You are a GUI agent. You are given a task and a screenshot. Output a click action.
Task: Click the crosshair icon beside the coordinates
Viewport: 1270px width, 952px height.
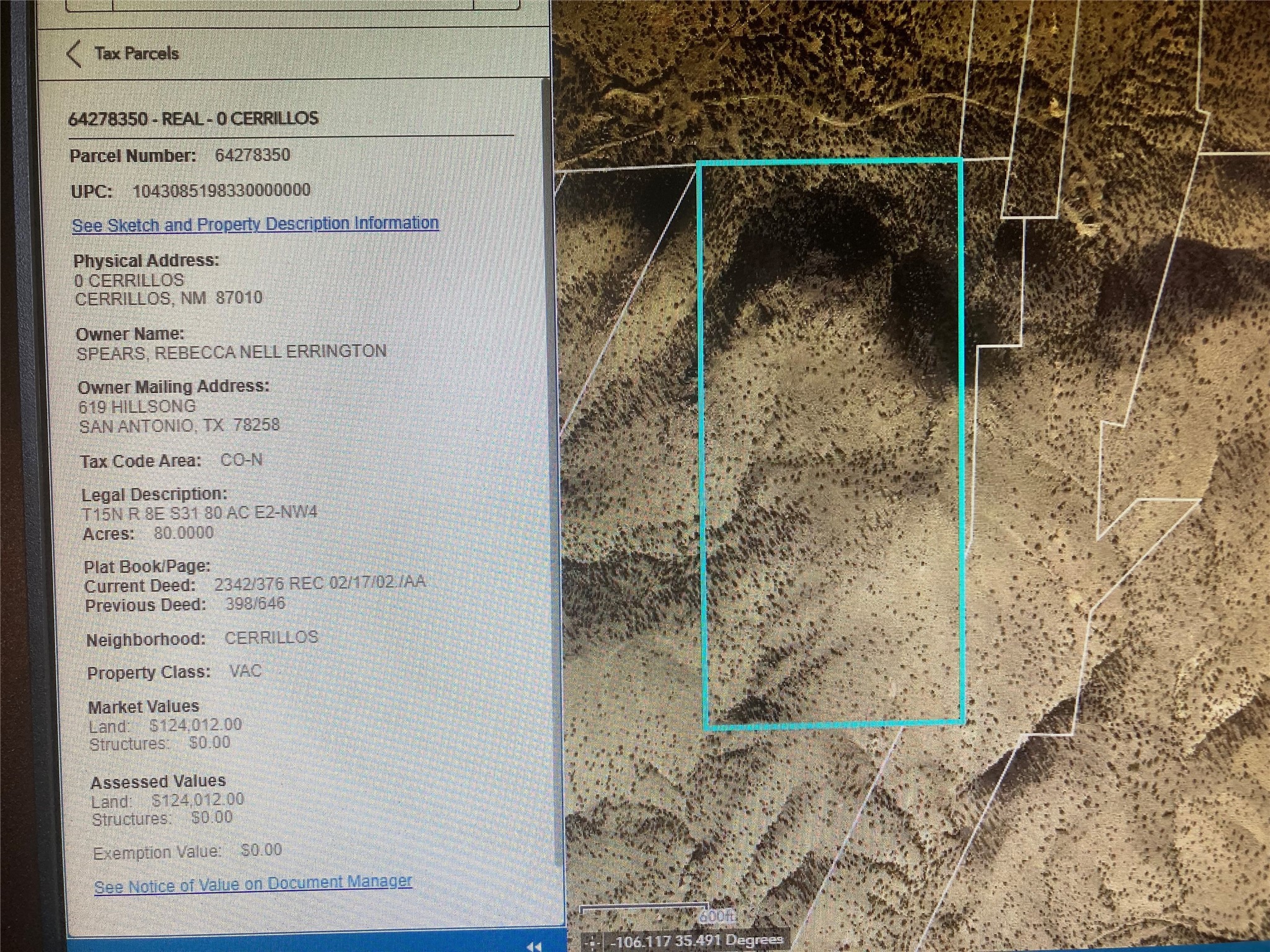tap(592, 942)
